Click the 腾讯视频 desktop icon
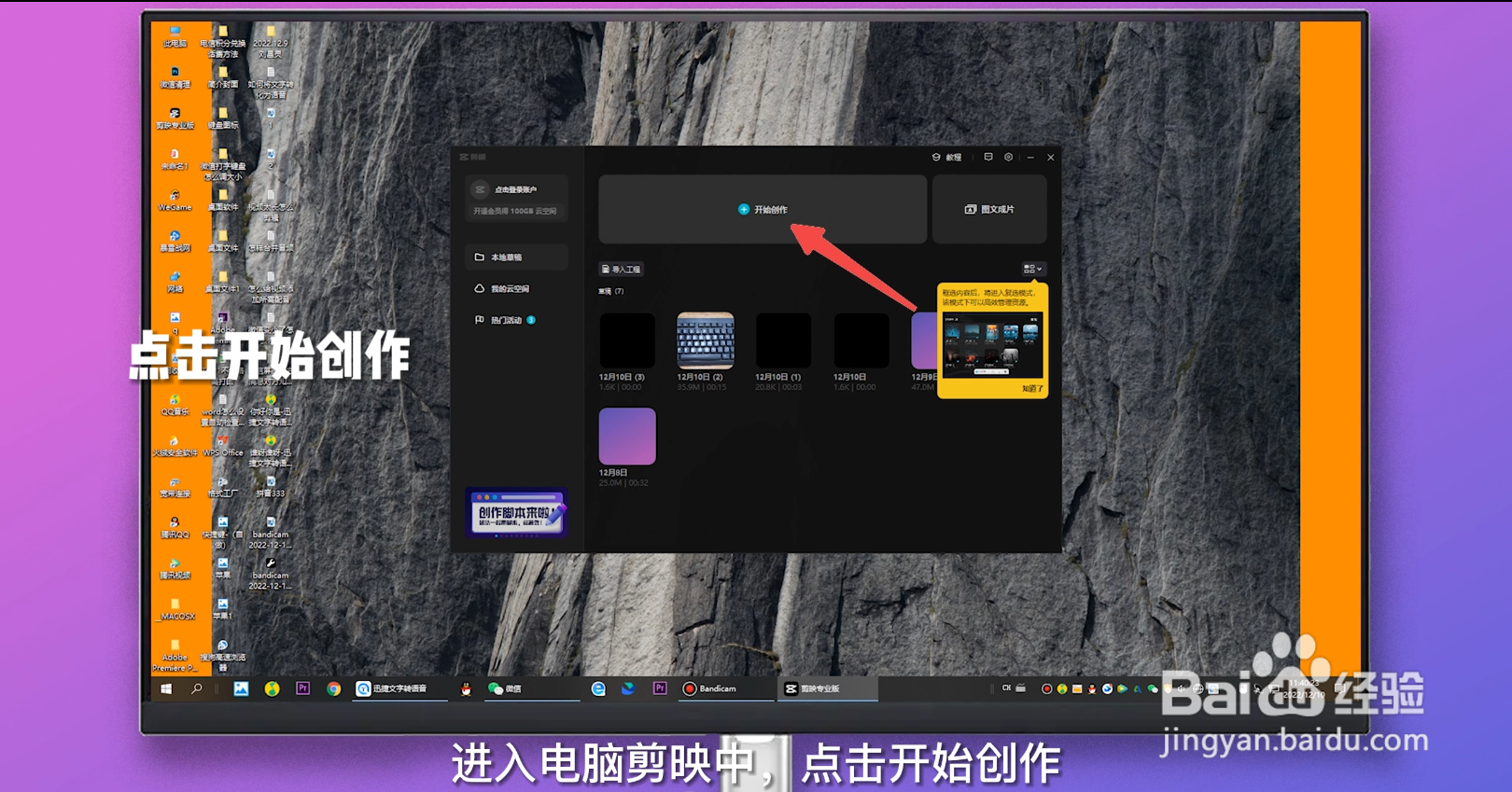Screen dimensions: 1512x792 (175, 569)
